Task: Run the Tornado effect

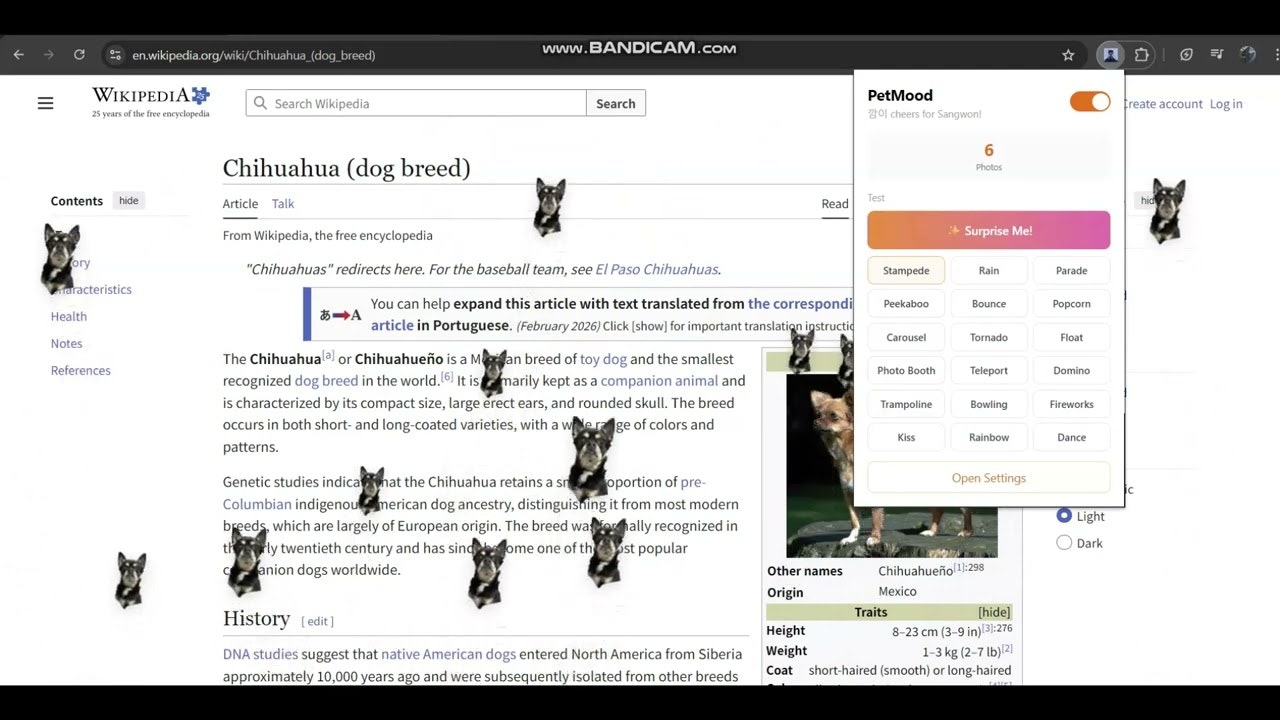Action: (x=989, y=337)
